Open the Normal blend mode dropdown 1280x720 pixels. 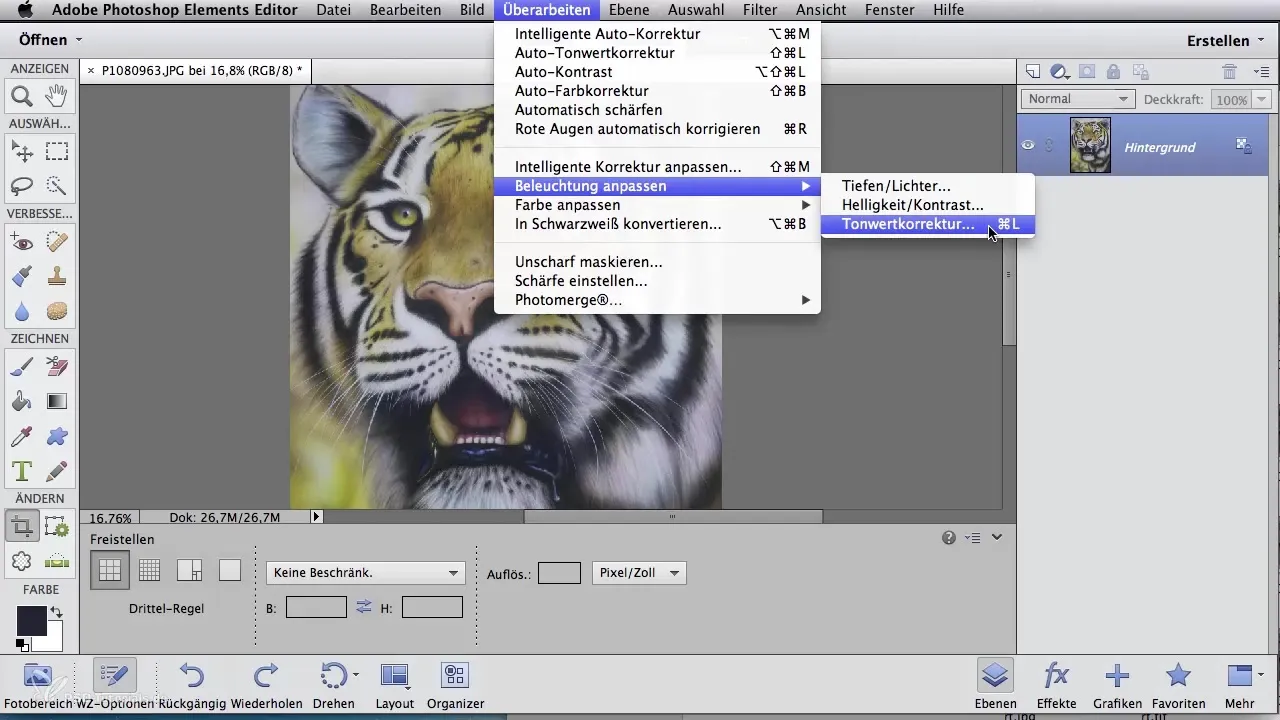click(x=1077, y=99)
